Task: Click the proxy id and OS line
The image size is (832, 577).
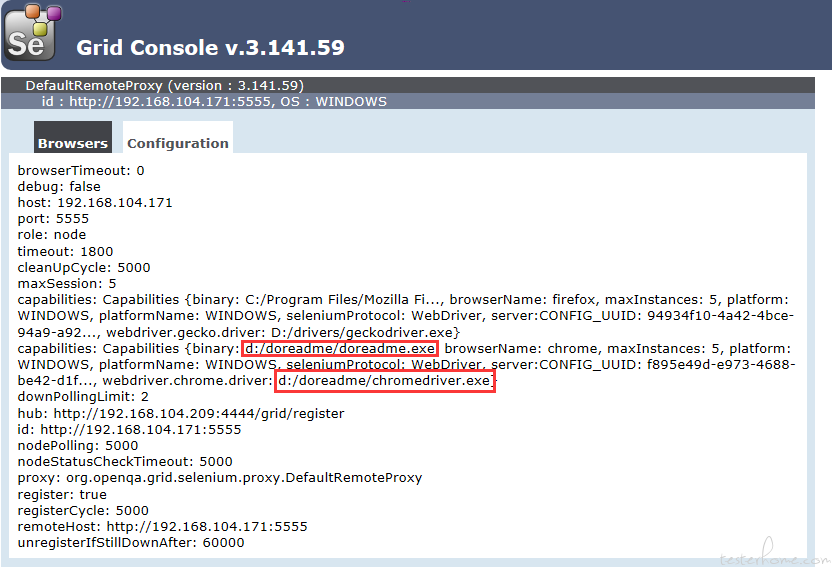Action: click(214, 101)
